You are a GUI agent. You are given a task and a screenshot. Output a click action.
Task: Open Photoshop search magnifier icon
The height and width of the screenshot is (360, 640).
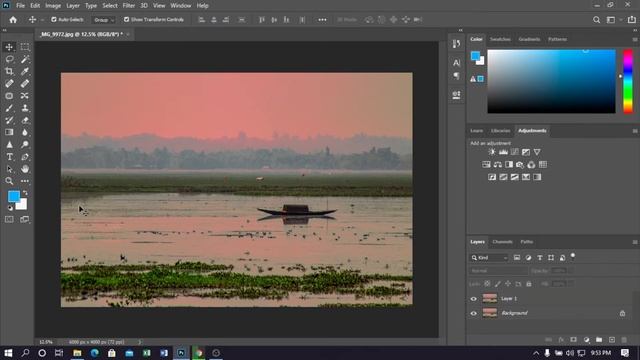point(596,20)
